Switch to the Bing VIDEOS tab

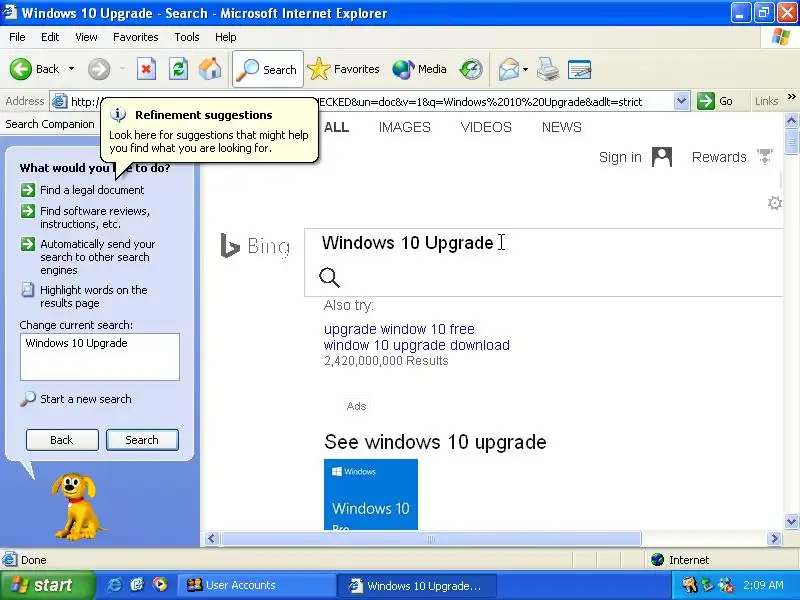(486, 127)
